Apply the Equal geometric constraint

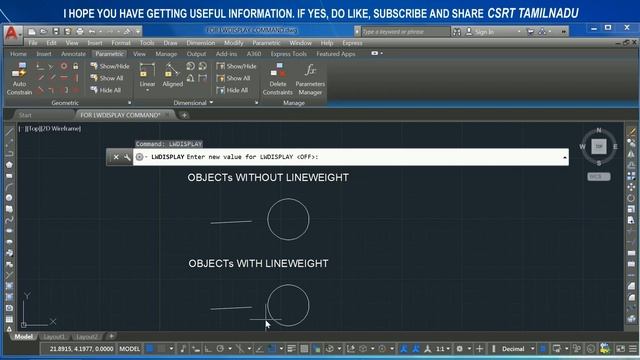coord(76,90)
